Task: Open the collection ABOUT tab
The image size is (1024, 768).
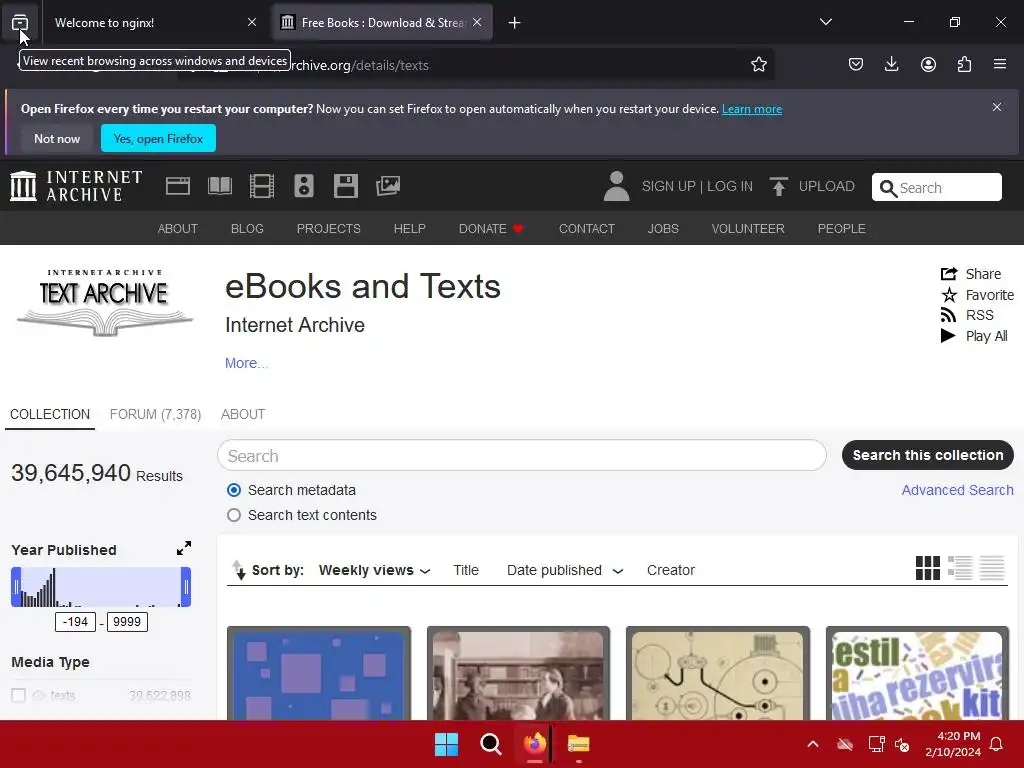Action: 243,414
